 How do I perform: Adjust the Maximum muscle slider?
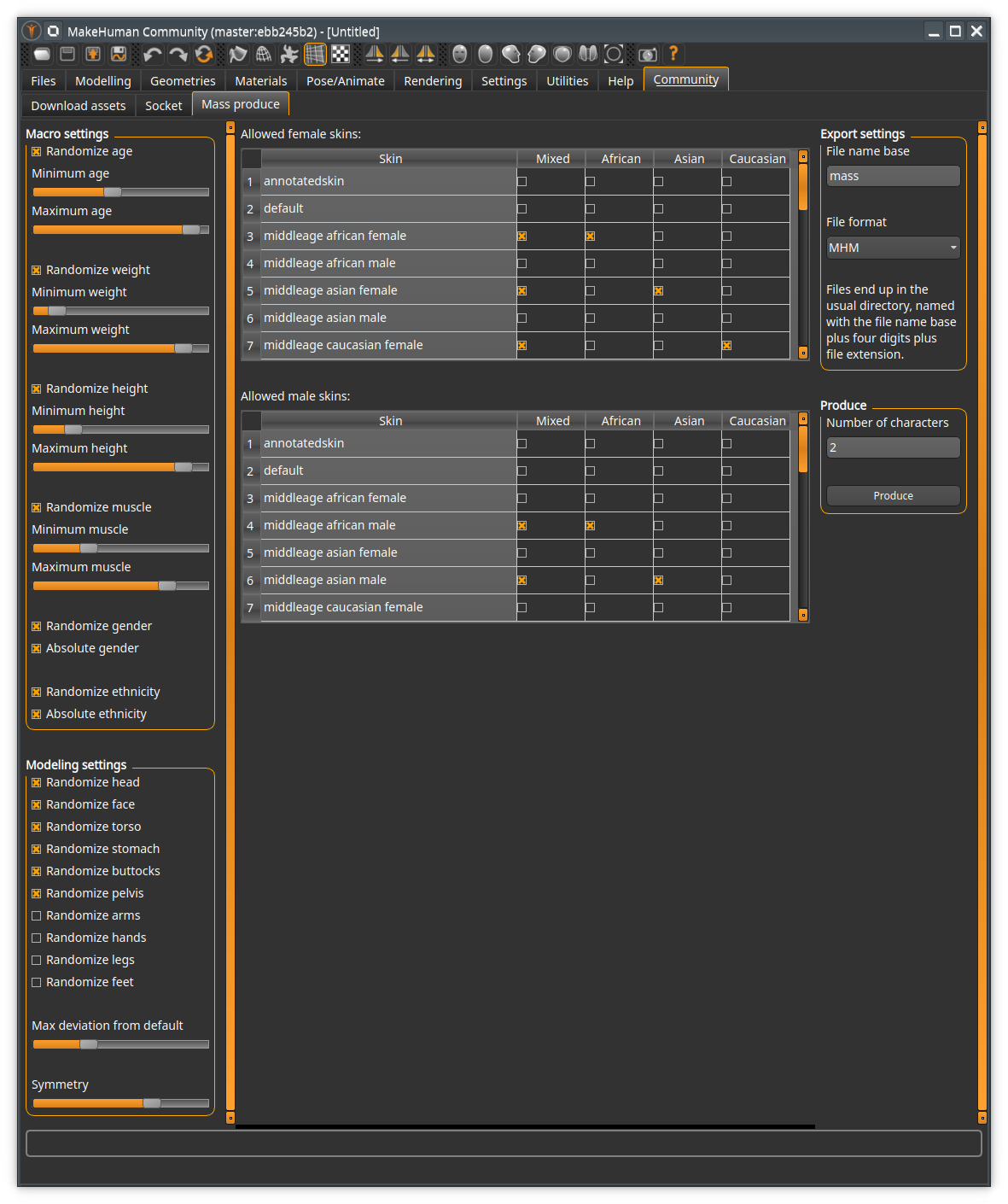point(120,586)
